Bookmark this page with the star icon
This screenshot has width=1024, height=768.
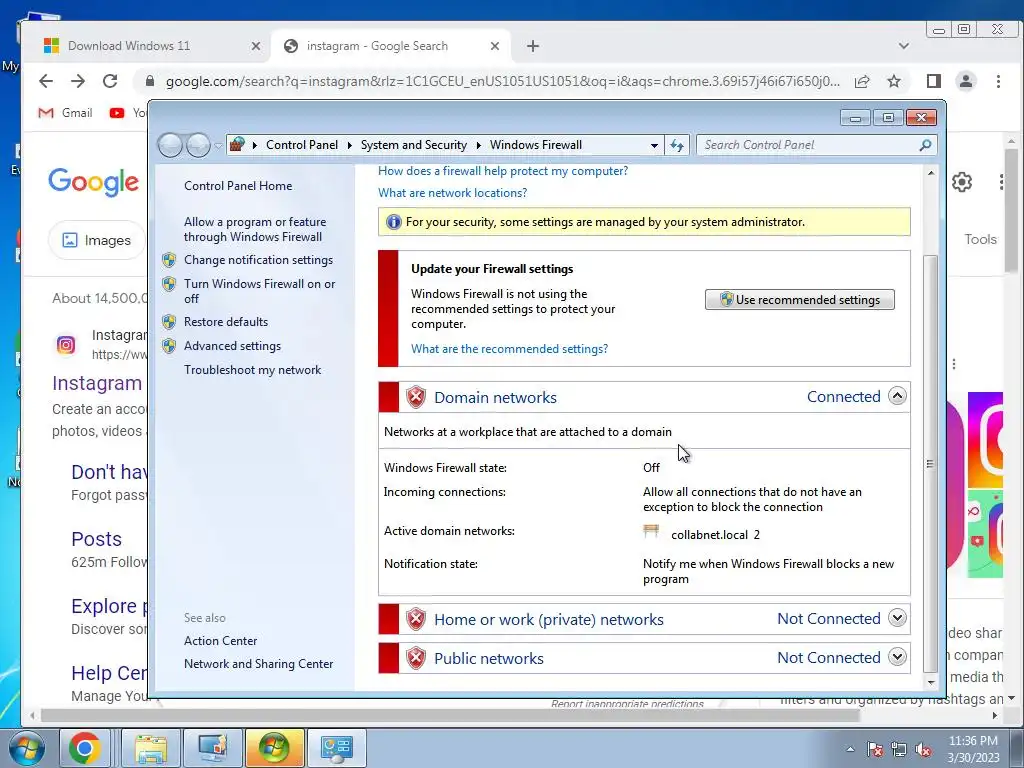tap(894, 81)
